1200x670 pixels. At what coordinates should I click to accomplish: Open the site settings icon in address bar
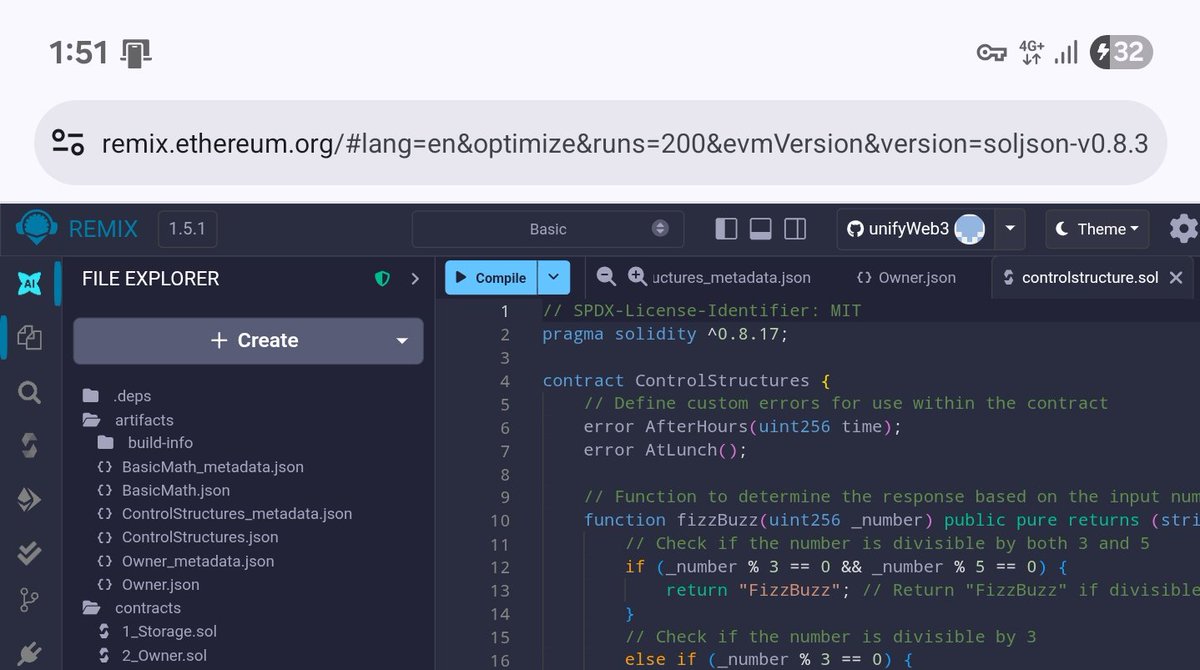pyautogui.click(x=67, y=143)
